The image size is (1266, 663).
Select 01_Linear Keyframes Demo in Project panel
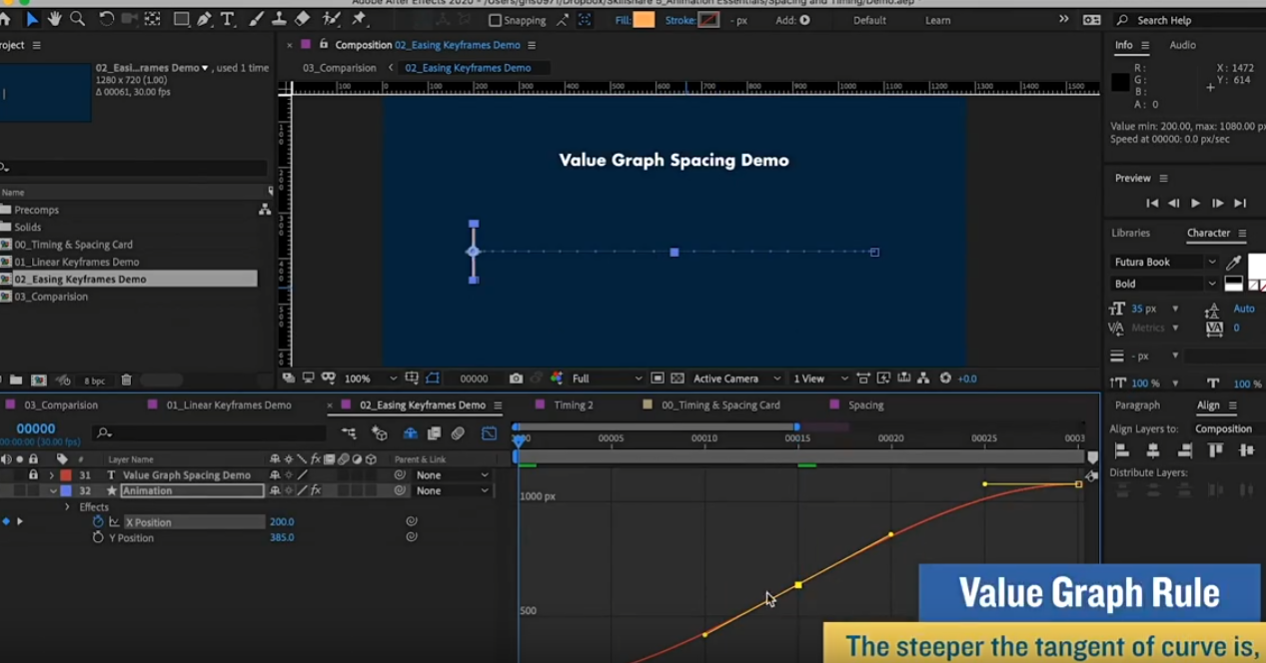pyautogui.click(x=76, y=262)
